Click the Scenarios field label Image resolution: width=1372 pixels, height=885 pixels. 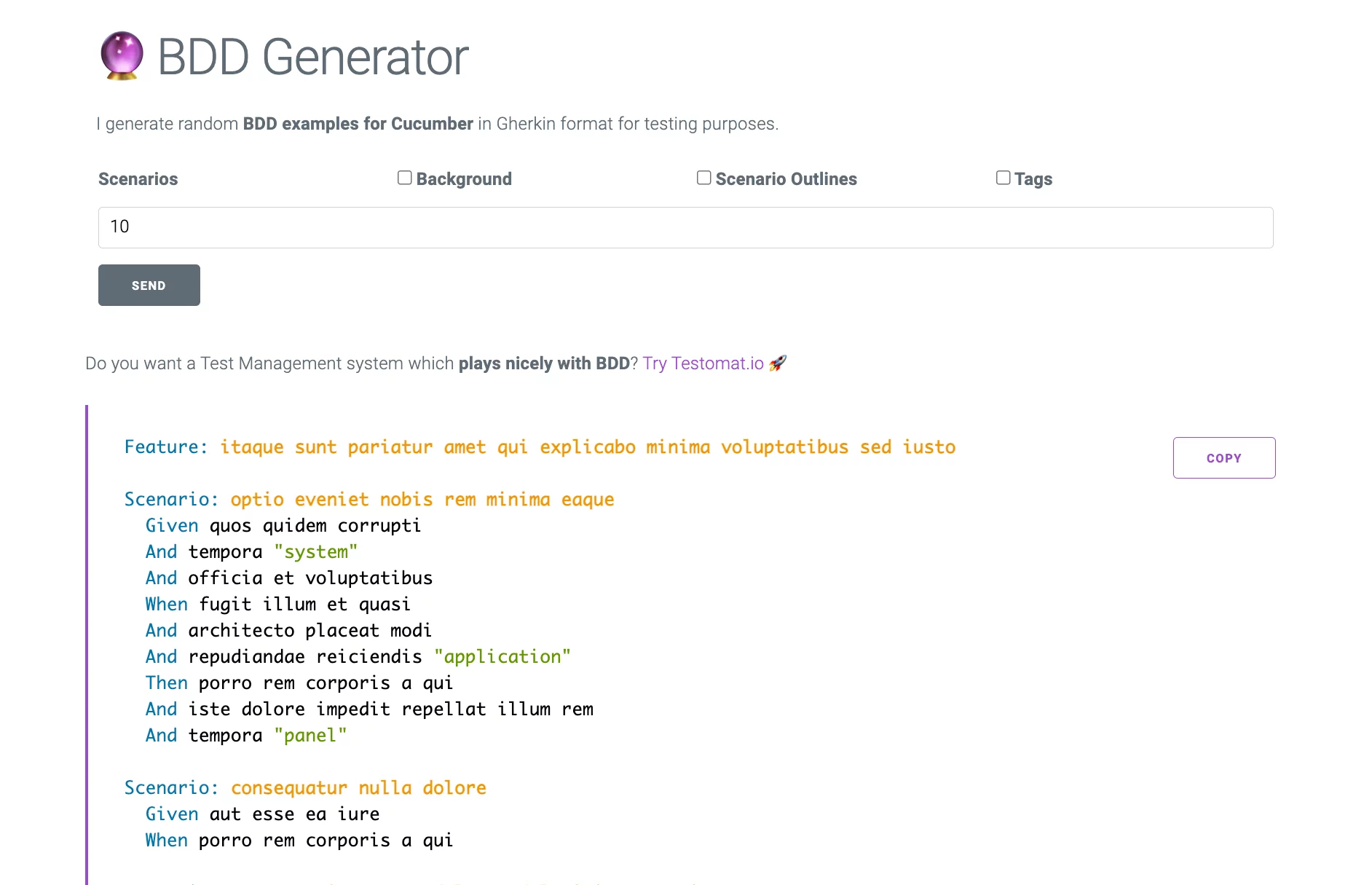(x=138, y=179)
